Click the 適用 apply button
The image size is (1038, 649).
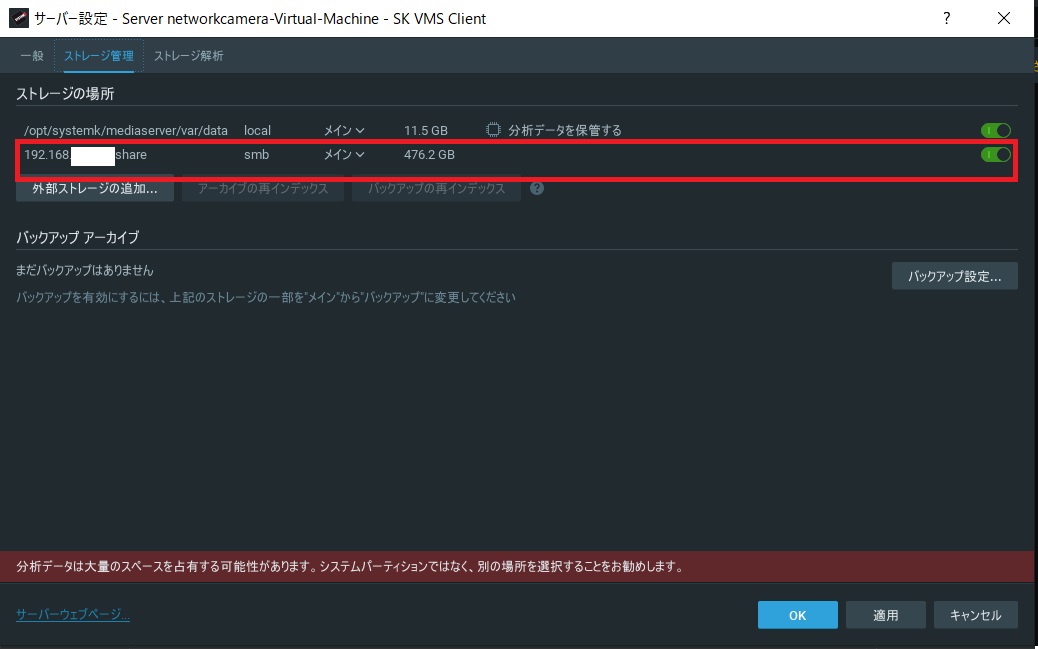pyautogui.click(x=886, y=615)
